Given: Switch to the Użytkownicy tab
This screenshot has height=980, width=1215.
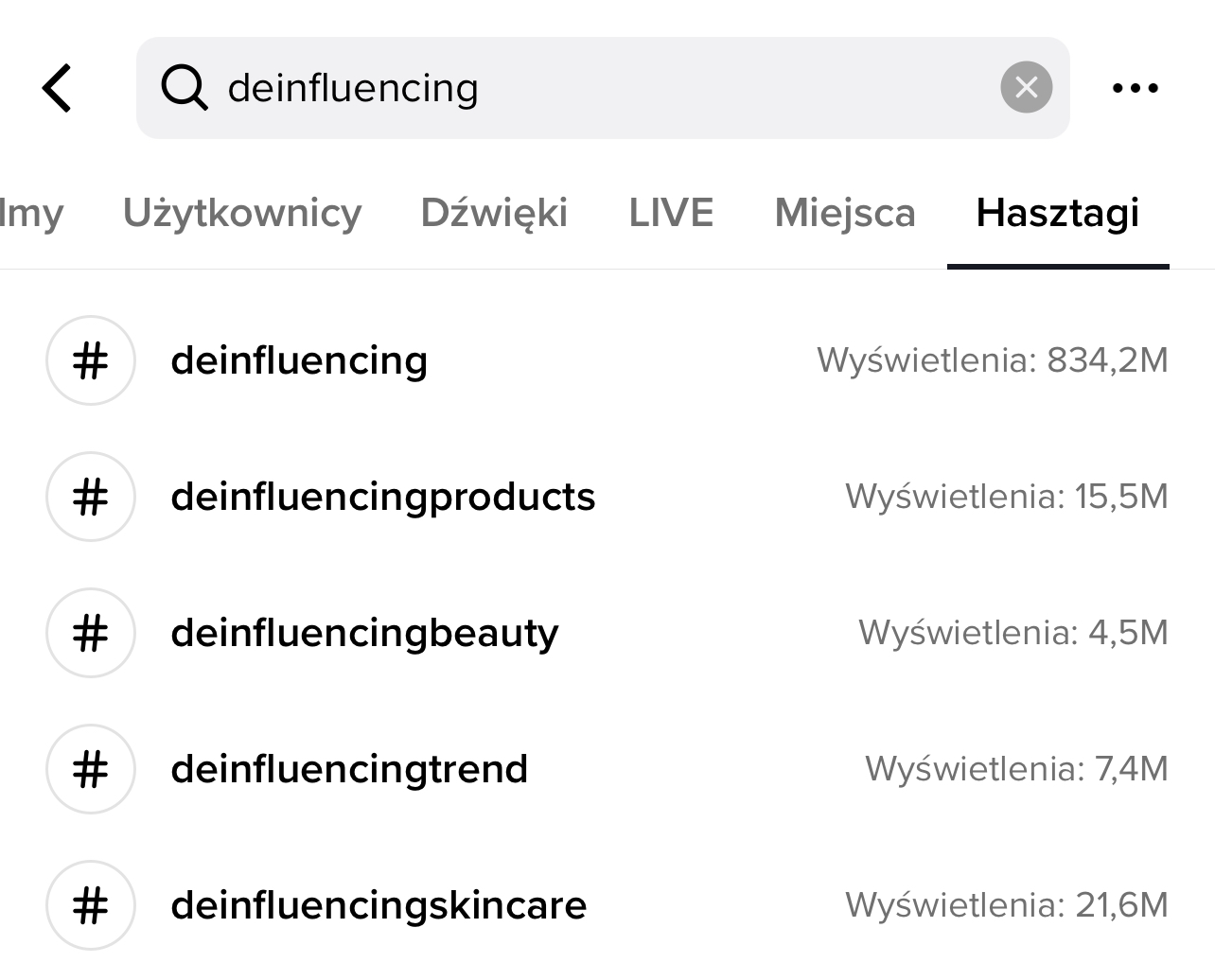Looking at the screenshot, I should pos(242,213).
